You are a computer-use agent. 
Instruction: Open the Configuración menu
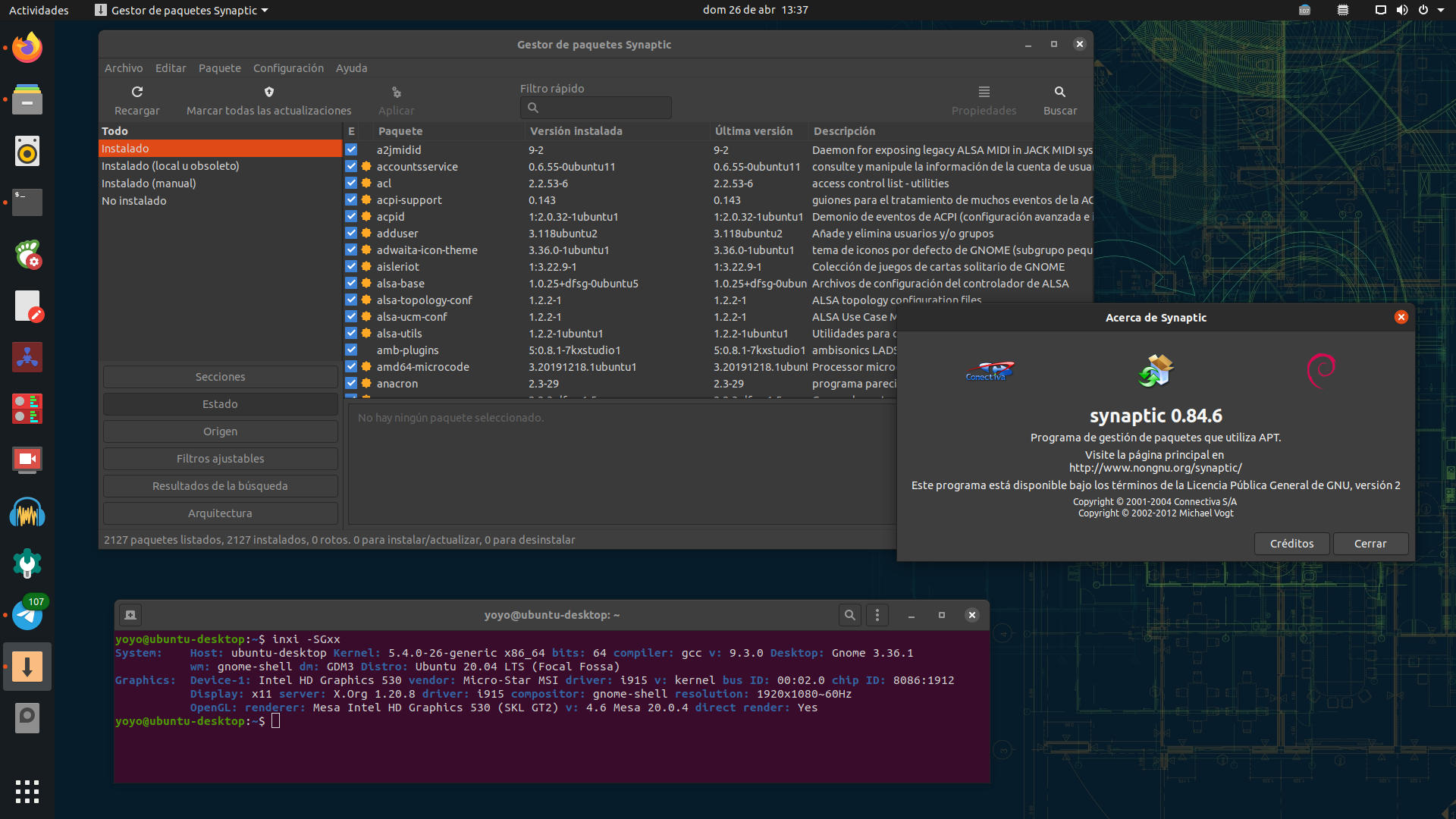click(288, 68)
